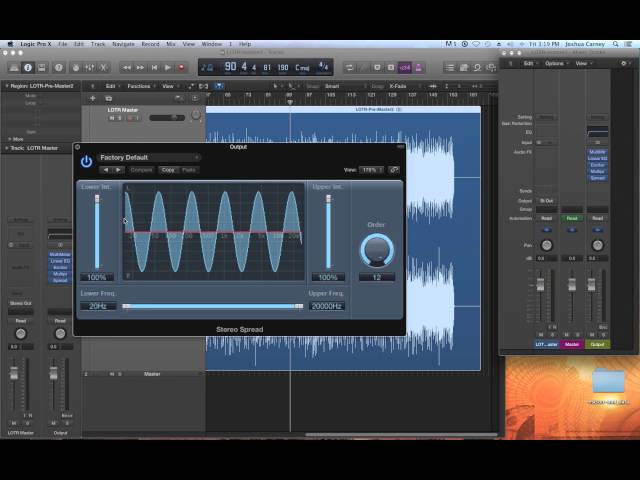The image size is (640, 480).
Task: Click the Fast Forward transport button
Action: point(140,68)
